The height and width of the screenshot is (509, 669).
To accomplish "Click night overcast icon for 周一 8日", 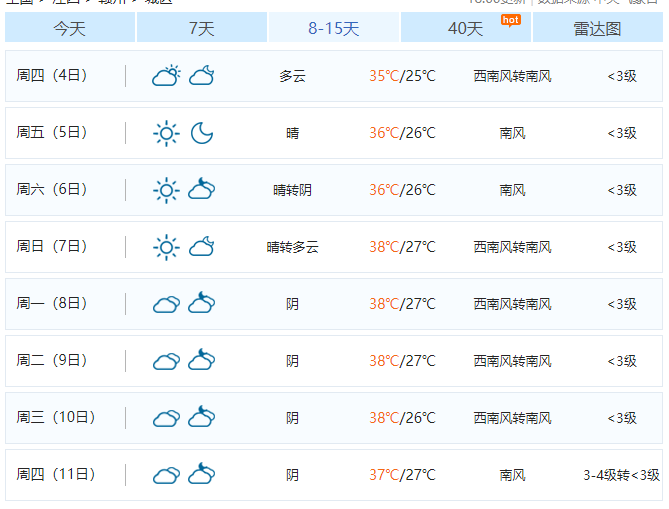I will point(202,303).
